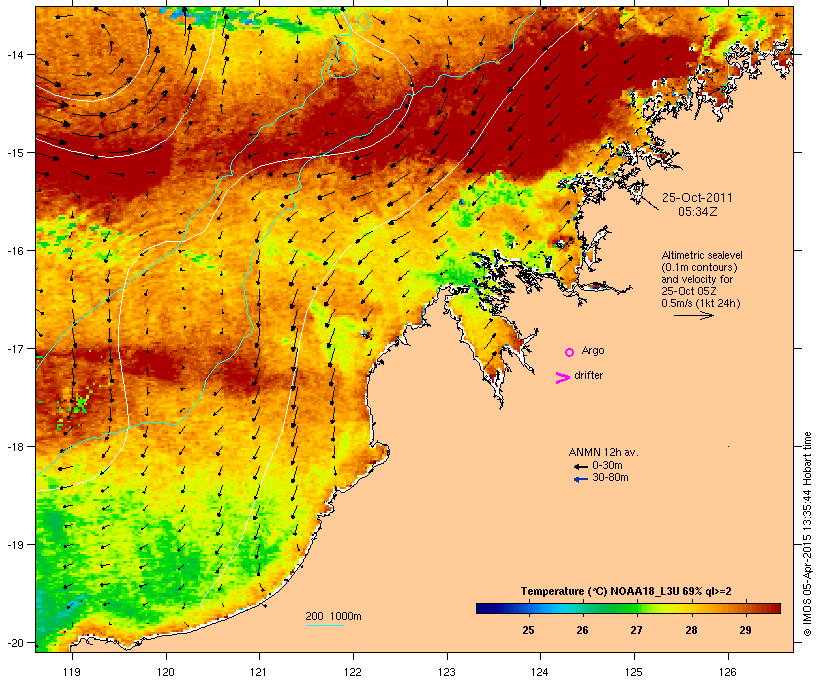
Task: Click latitude axis label -14
Action: 14,54
